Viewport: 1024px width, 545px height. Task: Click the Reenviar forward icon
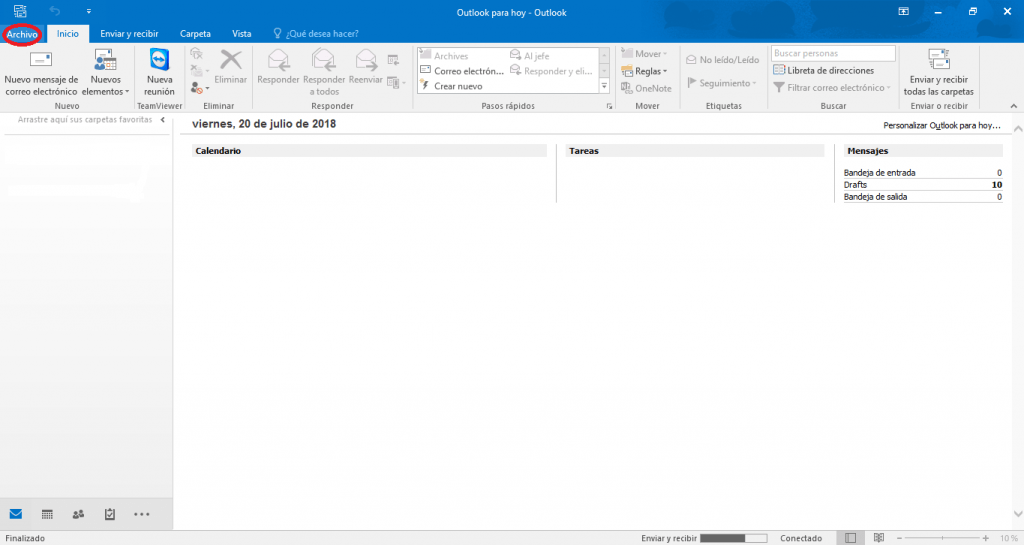coord(366,67)
